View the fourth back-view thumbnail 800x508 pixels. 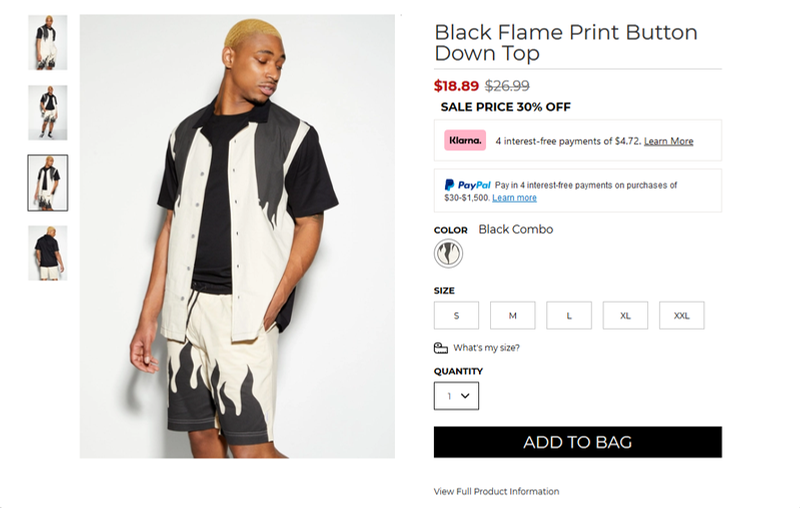tap(48, 252)
